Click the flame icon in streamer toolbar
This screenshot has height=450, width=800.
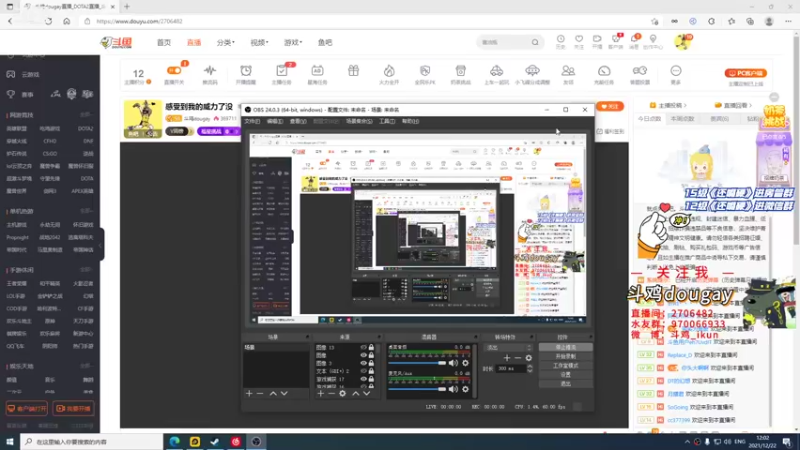click(389, 70)
